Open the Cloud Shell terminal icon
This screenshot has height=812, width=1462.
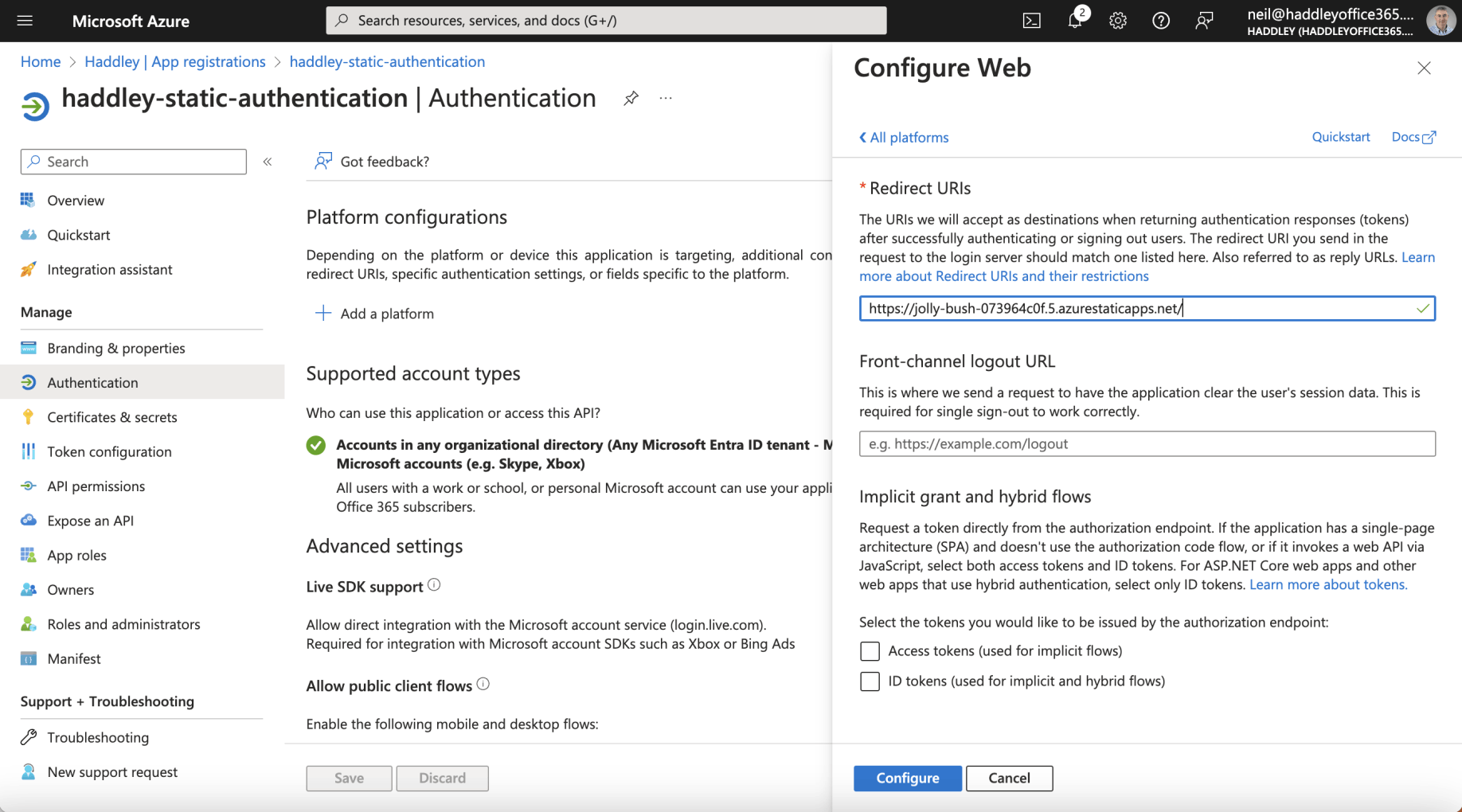pos(1031,21)
